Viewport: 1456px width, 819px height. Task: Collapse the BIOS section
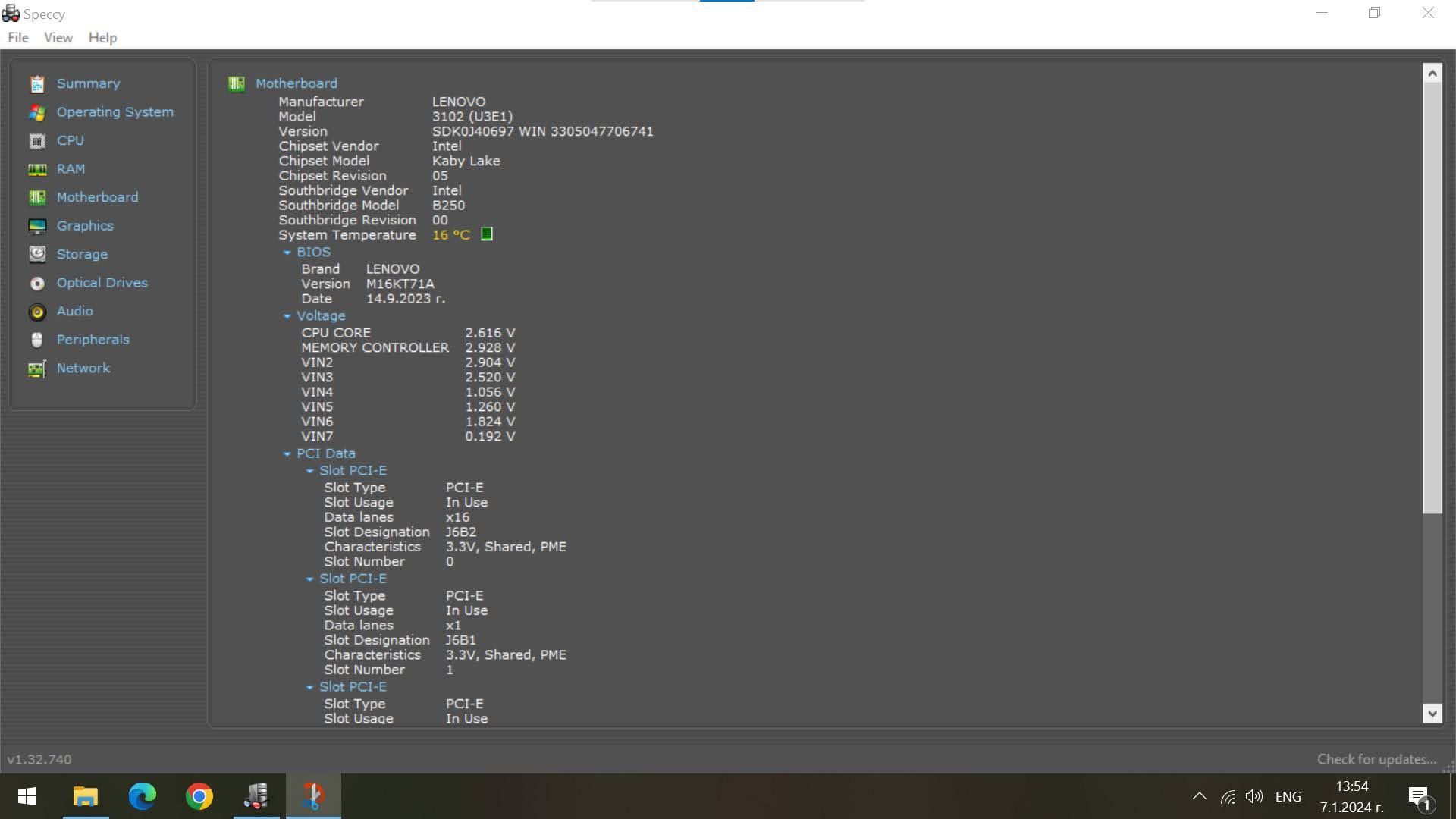287,253
